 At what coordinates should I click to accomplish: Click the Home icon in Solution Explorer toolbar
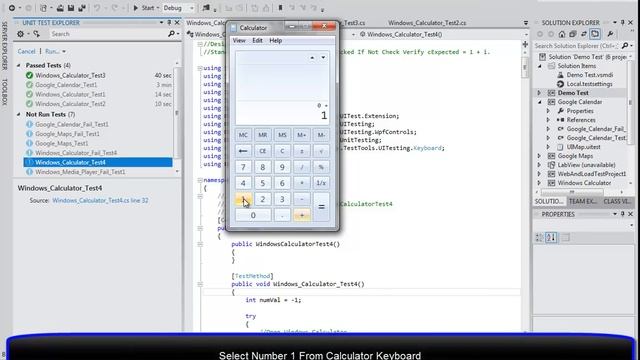[x=562, y=34]
